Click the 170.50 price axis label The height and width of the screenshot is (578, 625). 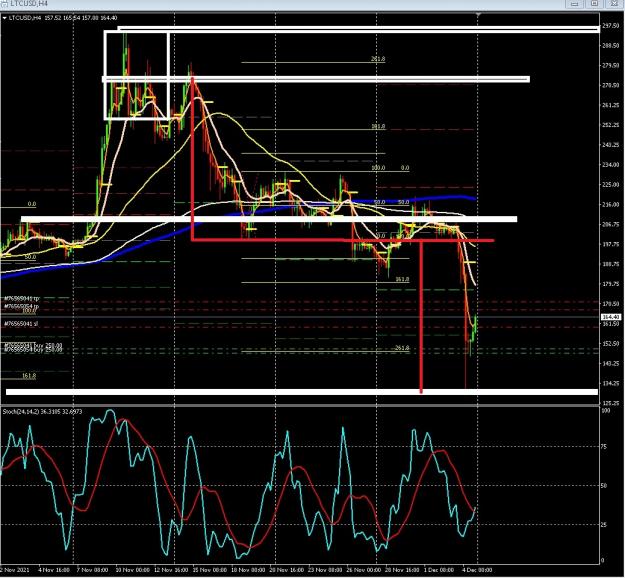[611, 304]
